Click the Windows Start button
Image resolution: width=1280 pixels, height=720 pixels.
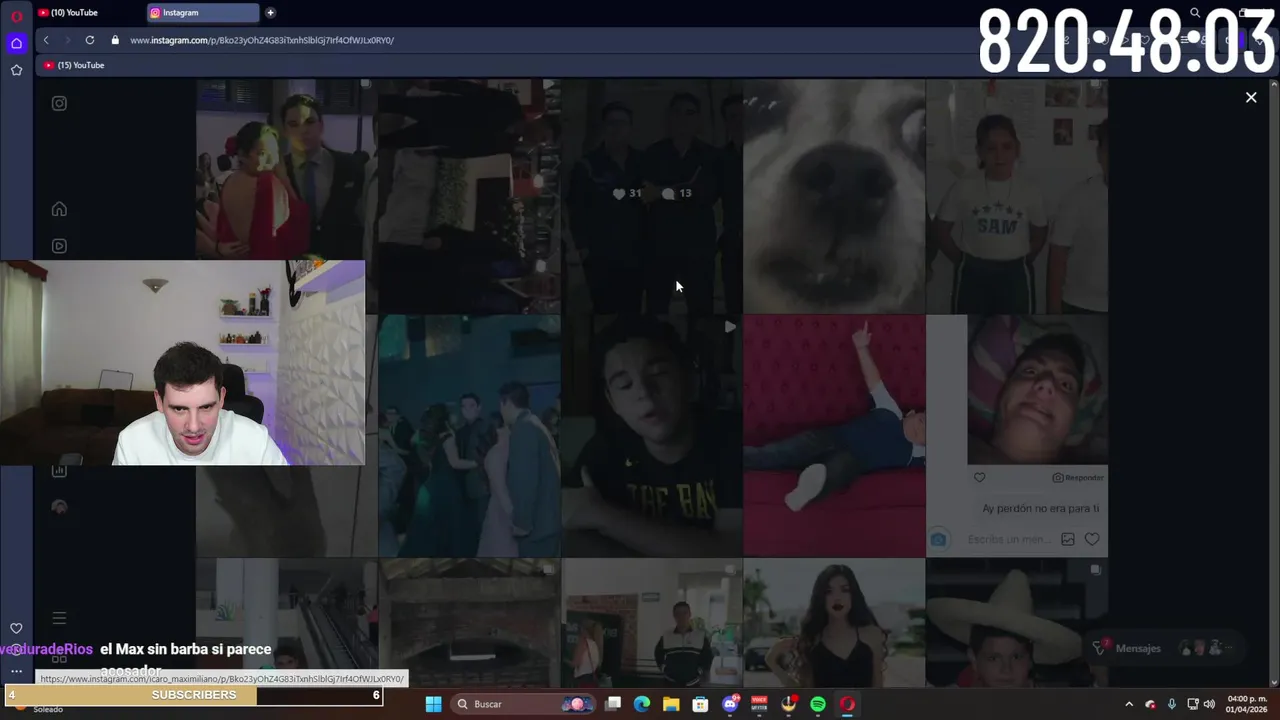click(x=433, y=704)
